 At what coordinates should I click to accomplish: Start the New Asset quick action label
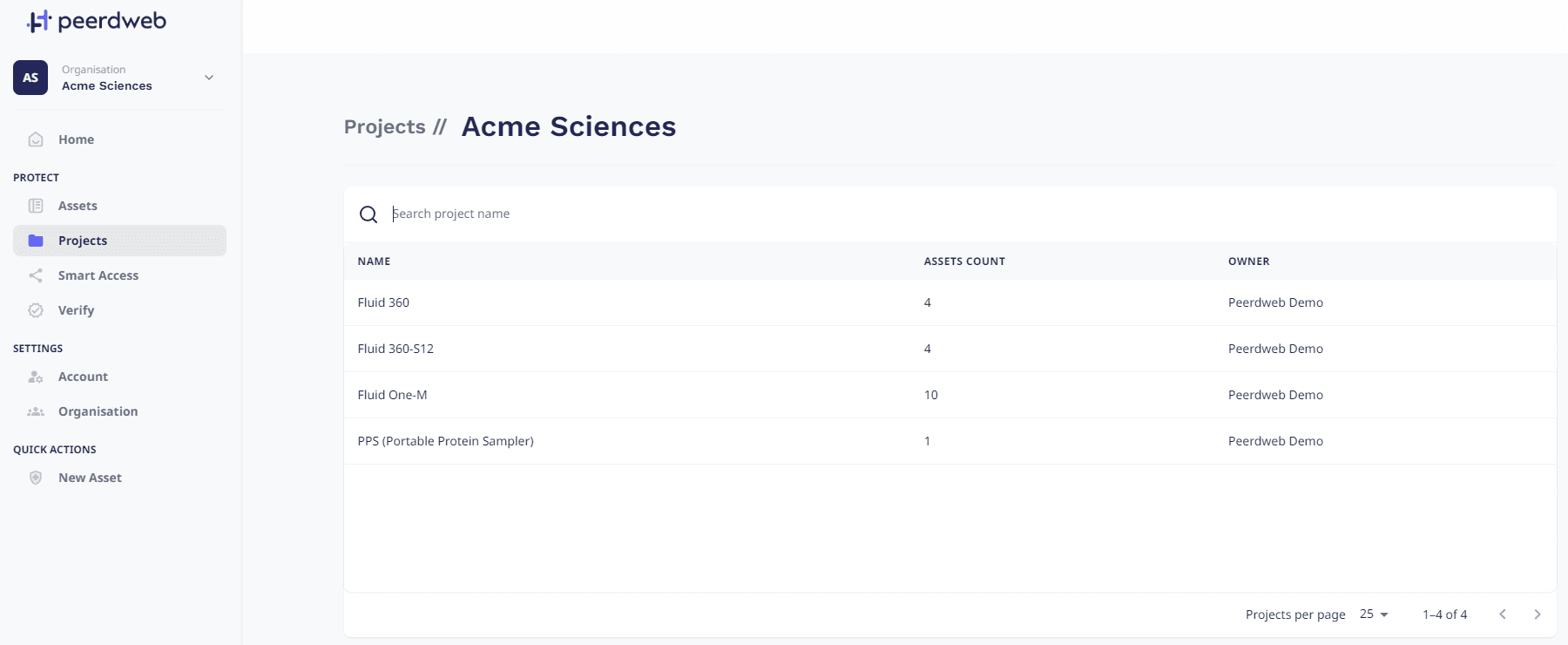pos(90,478)
